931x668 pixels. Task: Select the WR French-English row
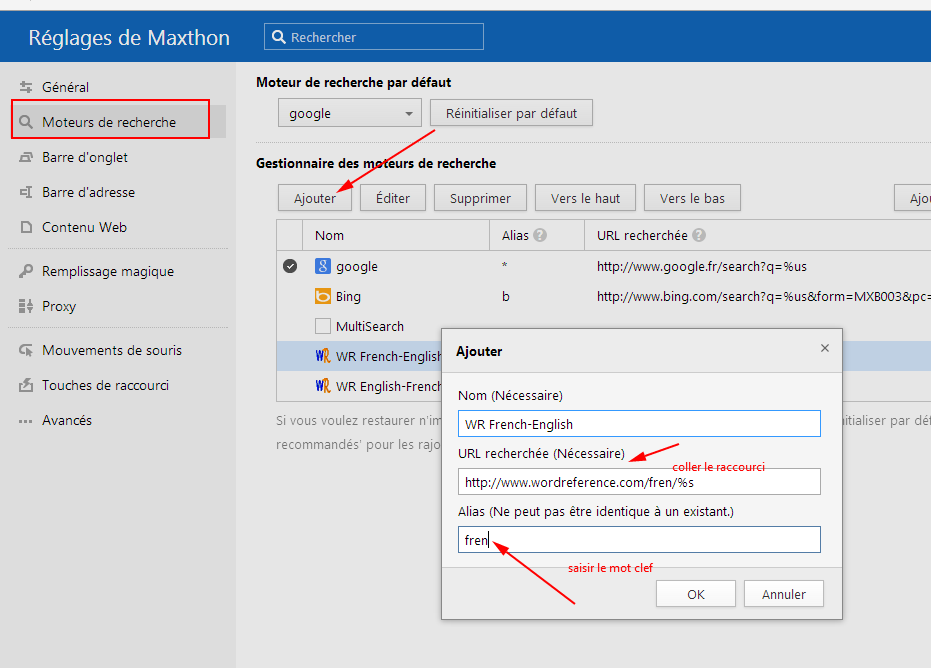tap(359, 356)
